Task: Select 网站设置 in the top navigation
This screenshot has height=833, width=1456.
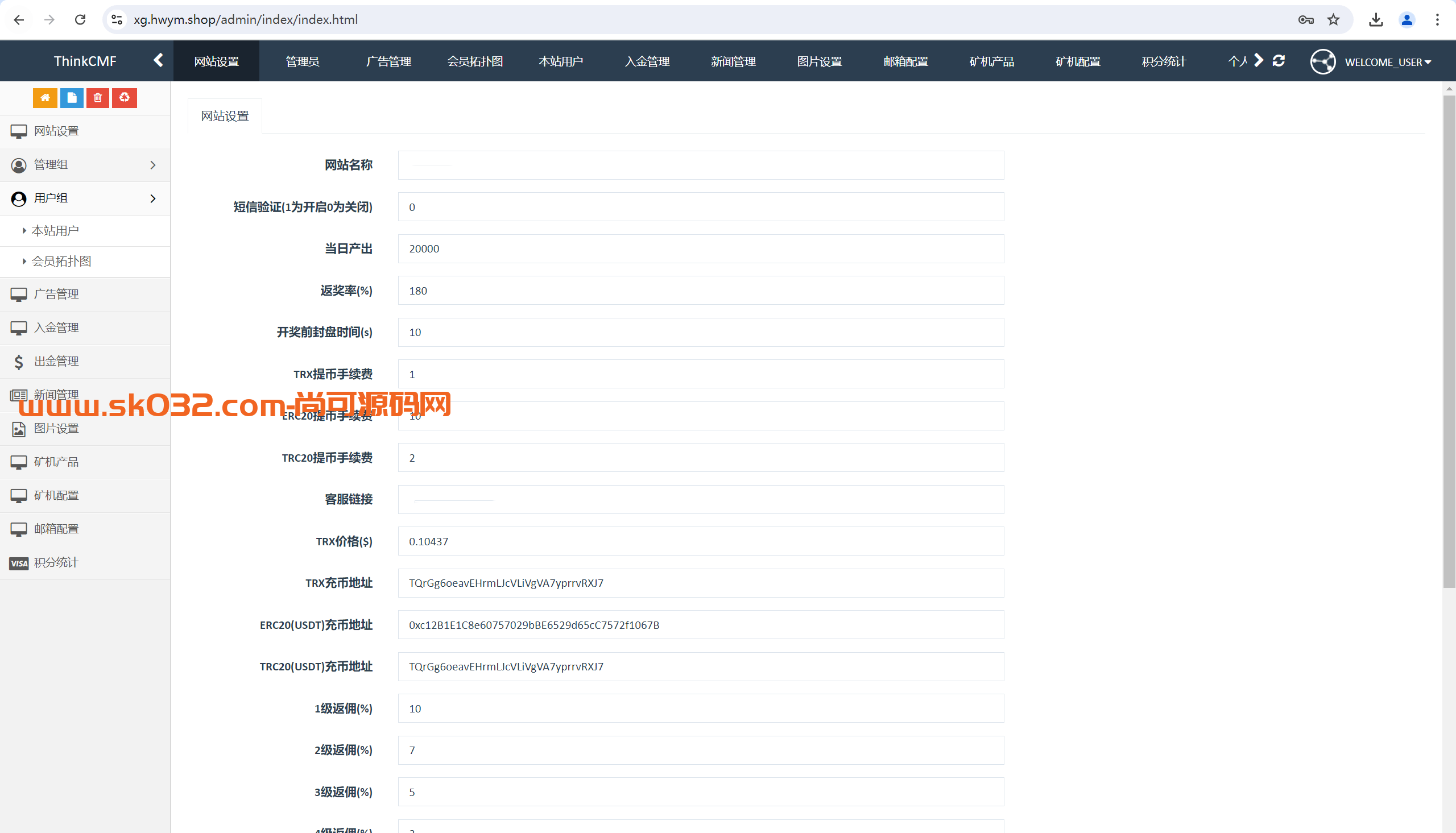Action: (216, 61)
